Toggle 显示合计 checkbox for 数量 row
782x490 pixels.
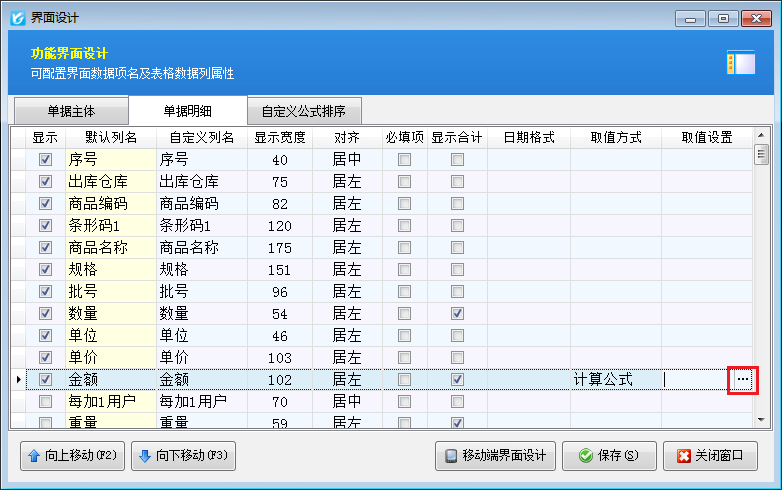457,314
